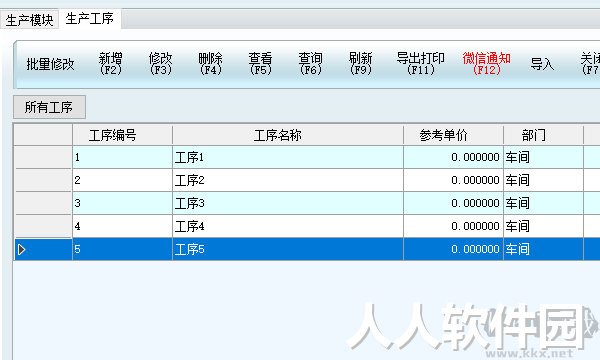The width and height of the screenshot is (600, 360).
Task: Open 导出打印 (F11) export and print
Action: [x=421, y=64]
